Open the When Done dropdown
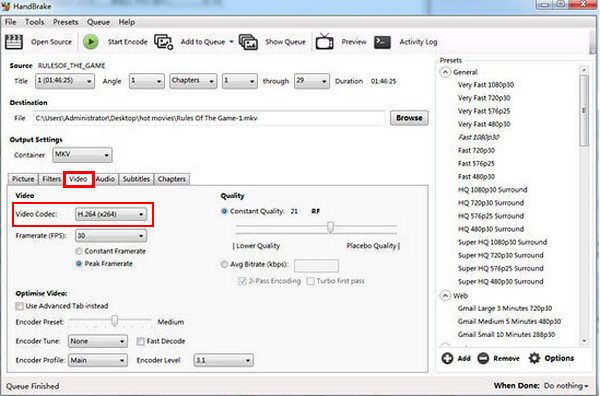 (x=566, y=386)
